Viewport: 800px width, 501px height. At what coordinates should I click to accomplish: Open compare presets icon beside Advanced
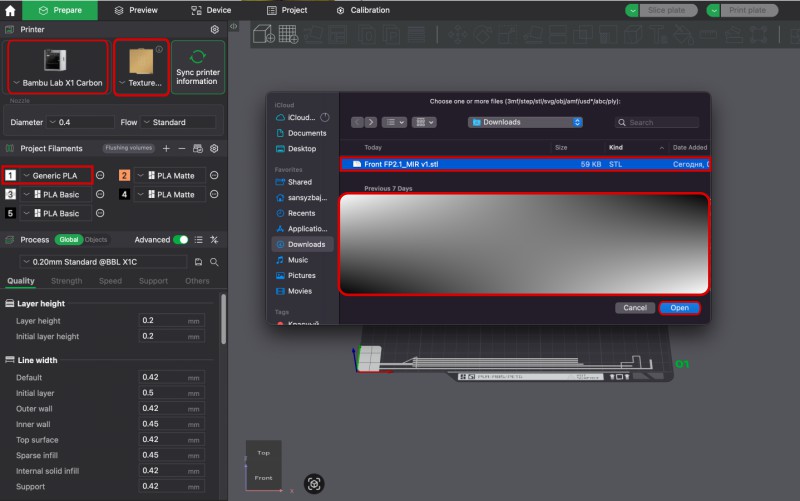click(x=214, y=239)
